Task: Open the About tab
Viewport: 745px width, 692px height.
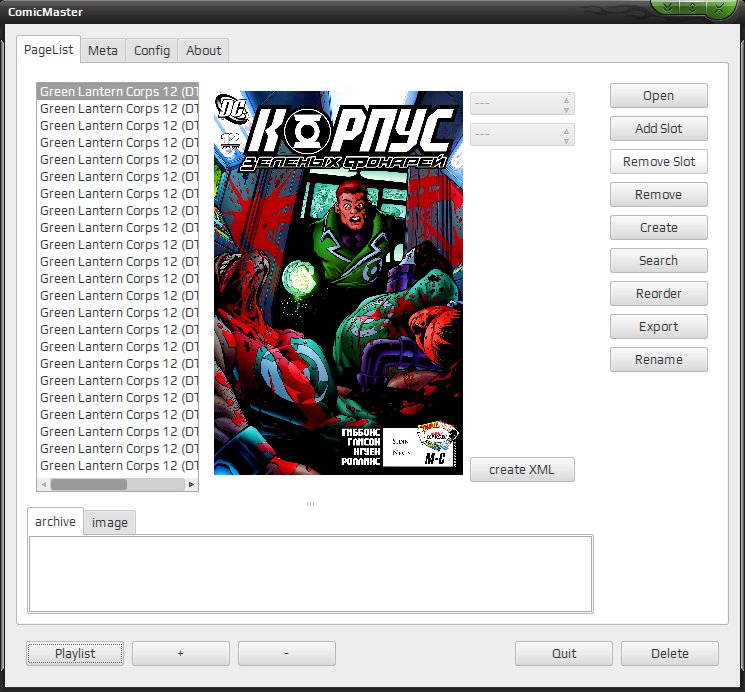Action: pos(203,50)
